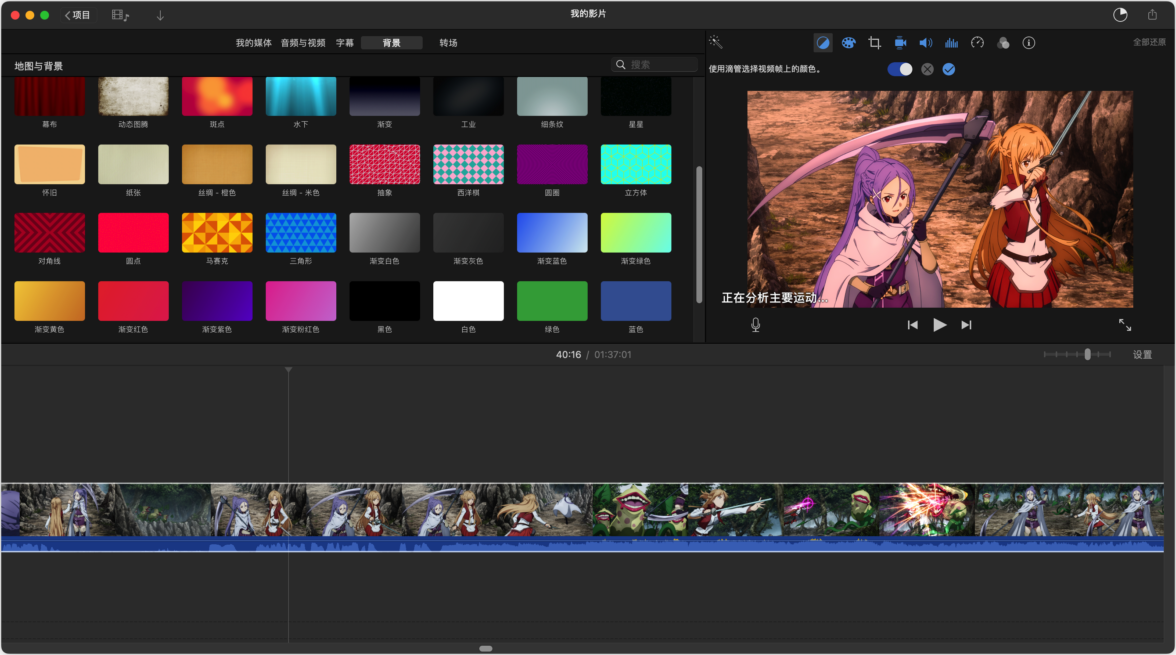Select the 抽象 abstract background
Image resolution: width=1176 pixels, height=655 pixels.
385,164
